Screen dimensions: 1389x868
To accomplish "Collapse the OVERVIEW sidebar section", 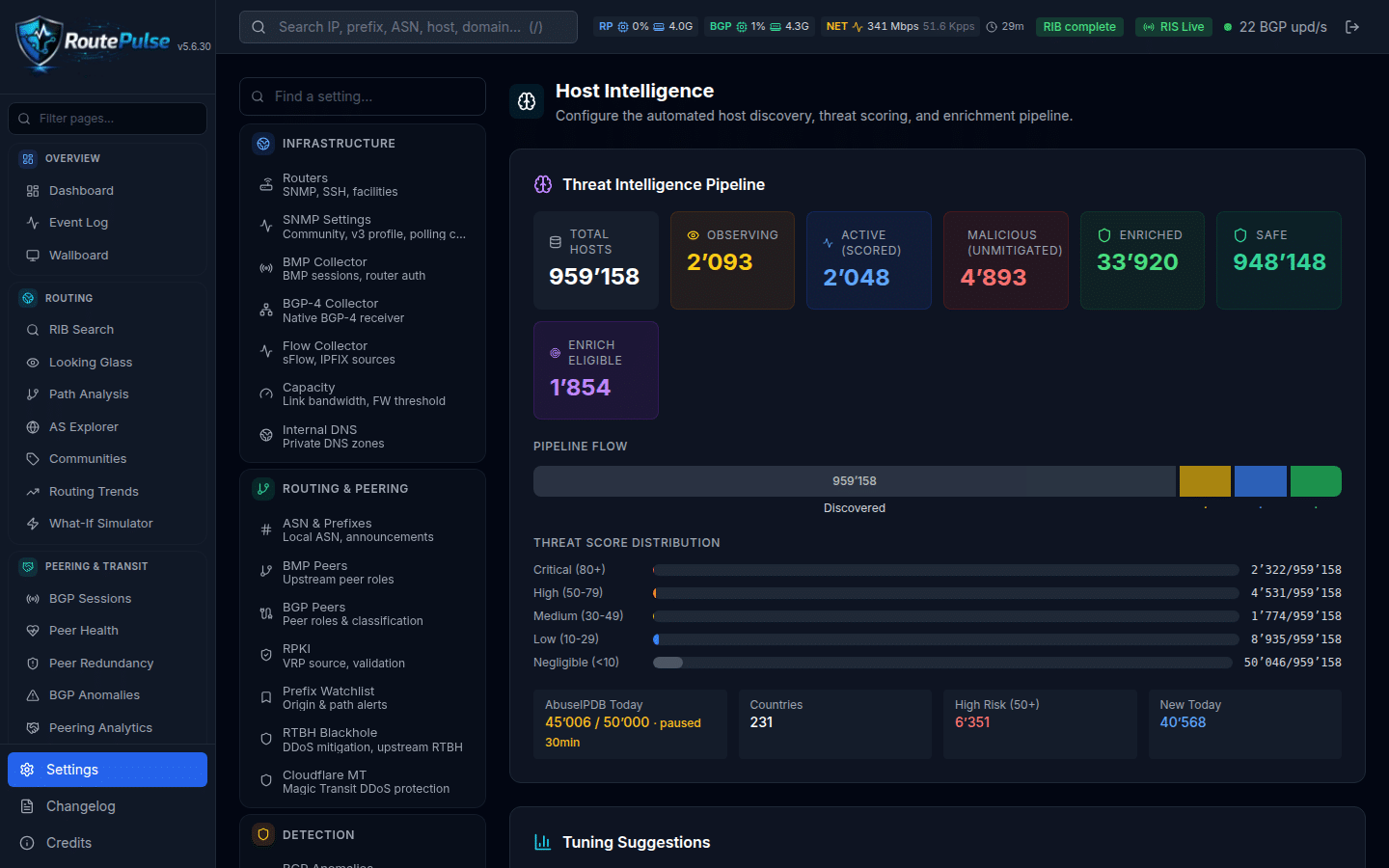I will tap(107, 158).
